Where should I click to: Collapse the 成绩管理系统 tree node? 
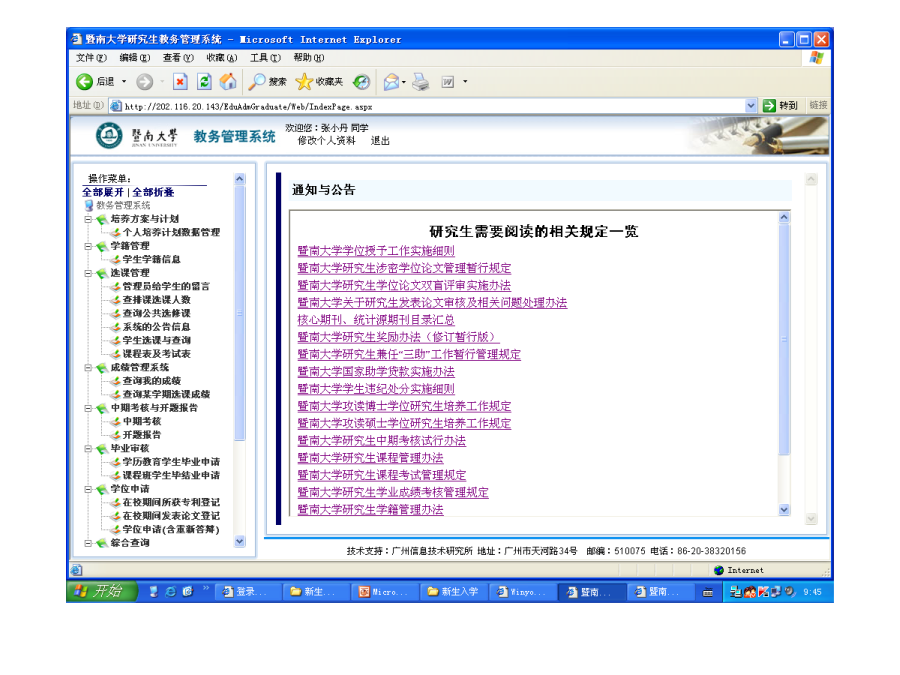coord(88,368)
